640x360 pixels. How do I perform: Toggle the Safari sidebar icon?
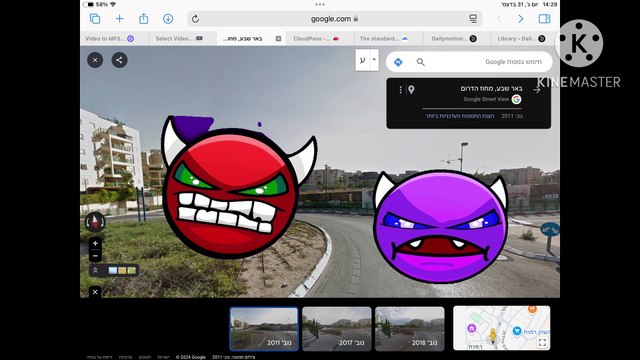544,19
